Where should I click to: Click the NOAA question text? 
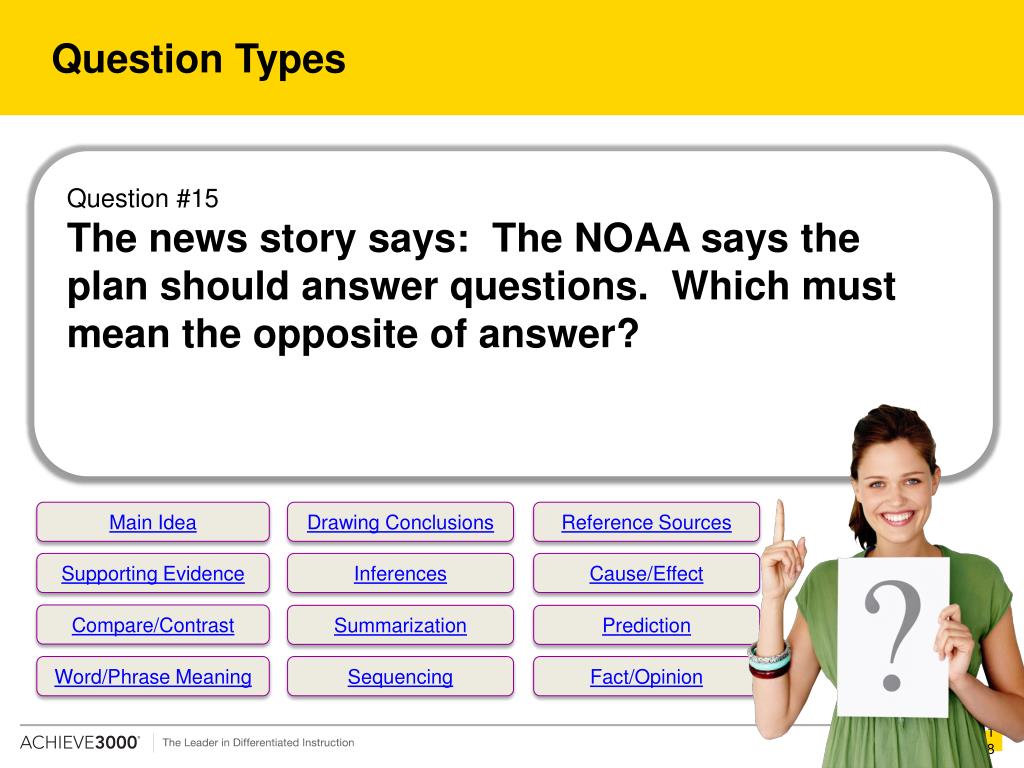pyautogui.click(x=481, y=286)
